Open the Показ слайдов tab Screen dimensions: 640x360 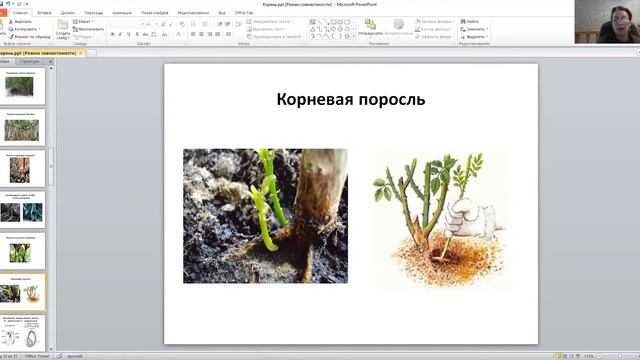point(154,13)
